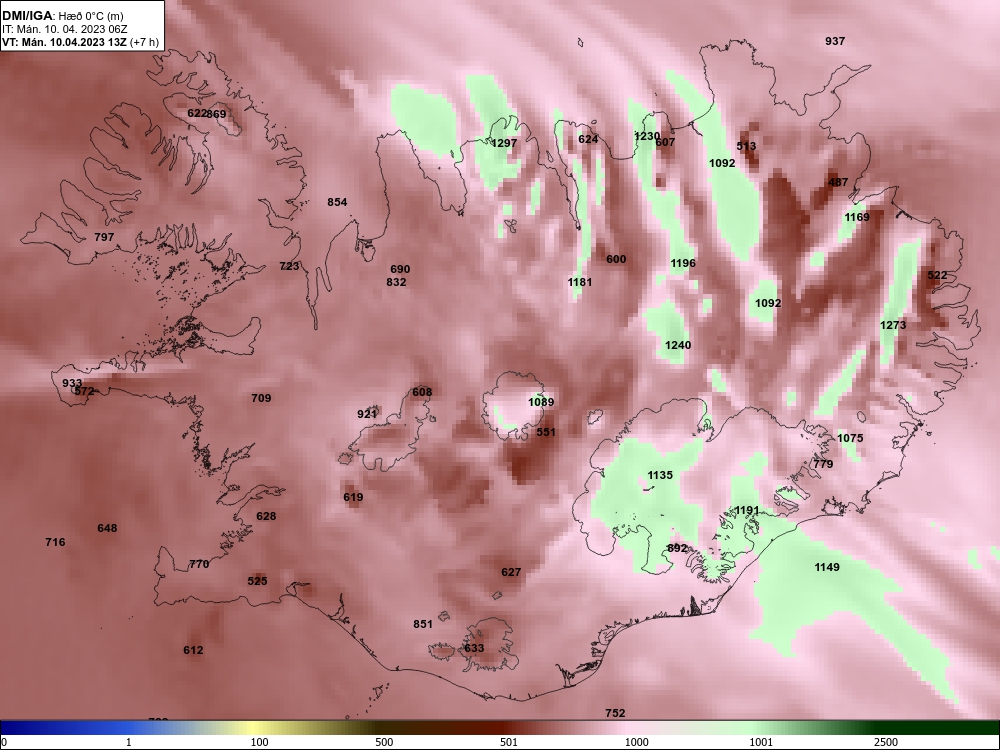Click the 1191 height label
1000x750 pixels.
click(747, 510)
